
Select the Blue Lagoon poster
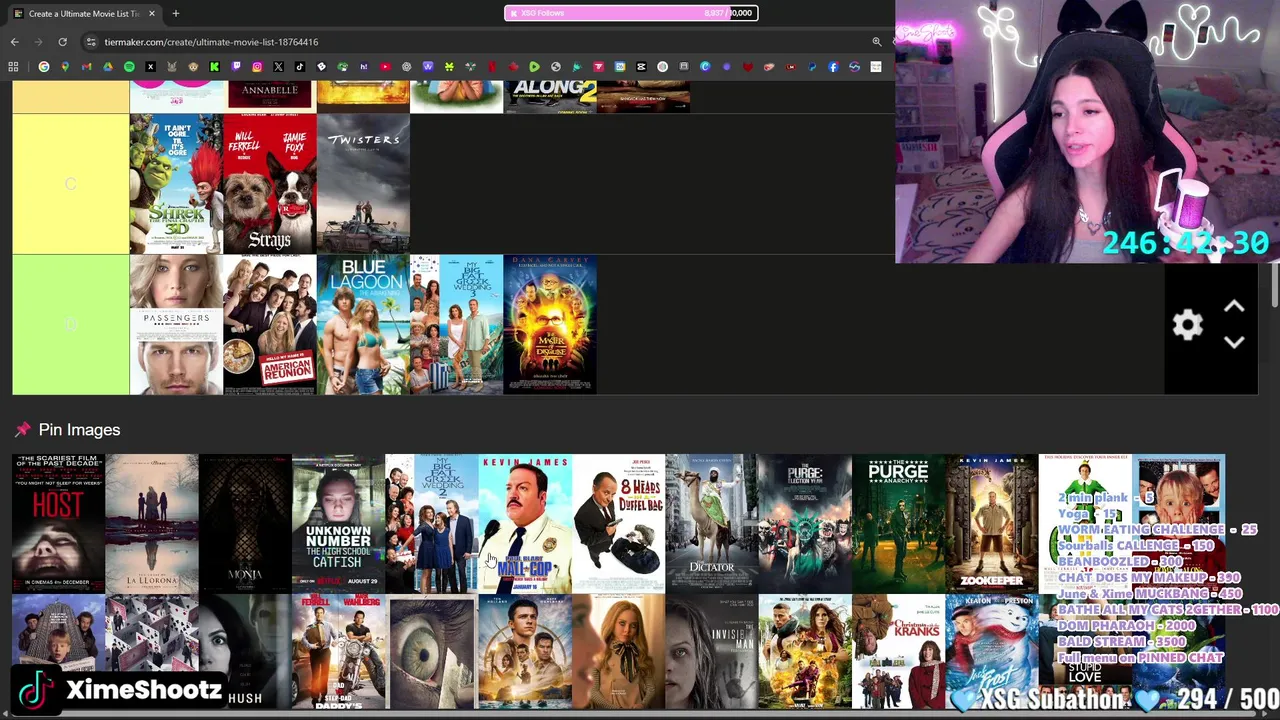[363, 325]
